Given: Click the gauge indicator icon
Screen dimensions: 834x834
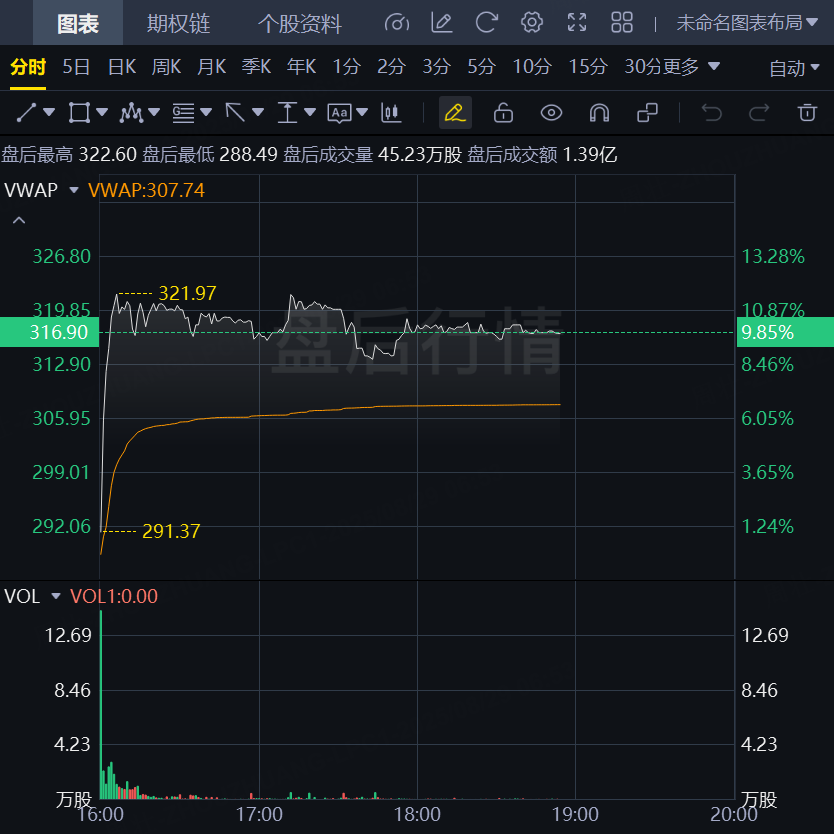Looking at the screenshot, I should 397,23.
